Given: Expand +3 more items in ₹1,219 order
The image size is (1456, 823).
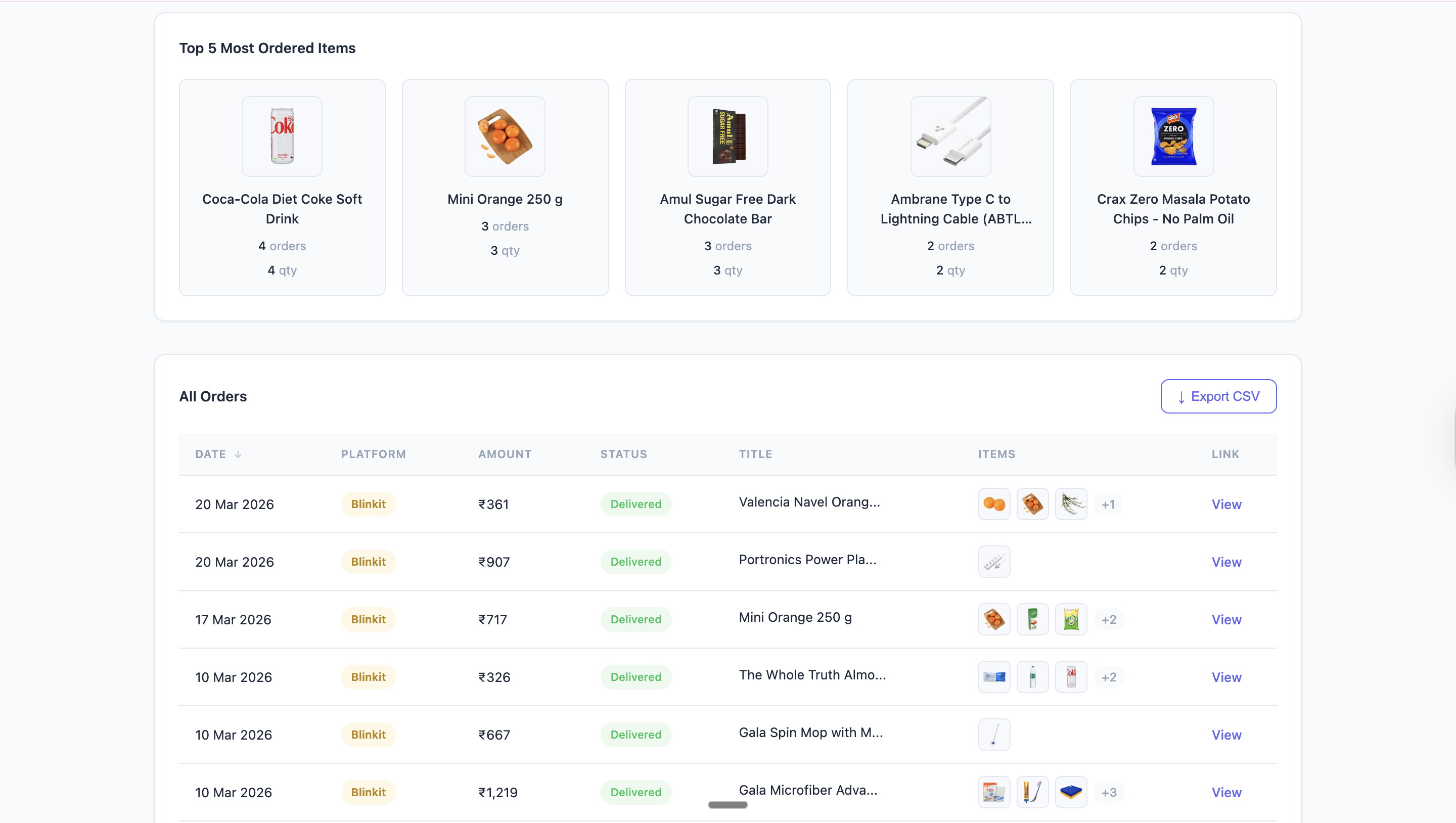Looking at the screenshot, I should tap(1108, 793).
